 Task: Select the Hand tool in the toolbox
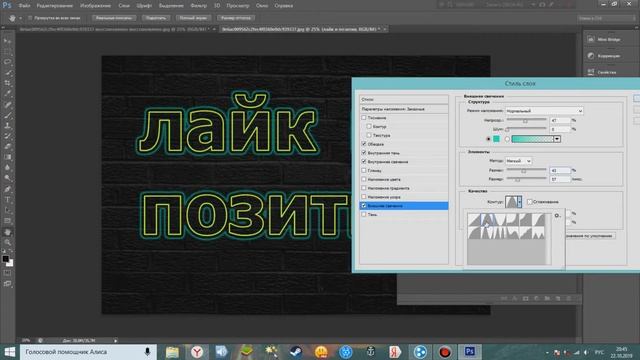pyautogui.click(x=7, y=232)
